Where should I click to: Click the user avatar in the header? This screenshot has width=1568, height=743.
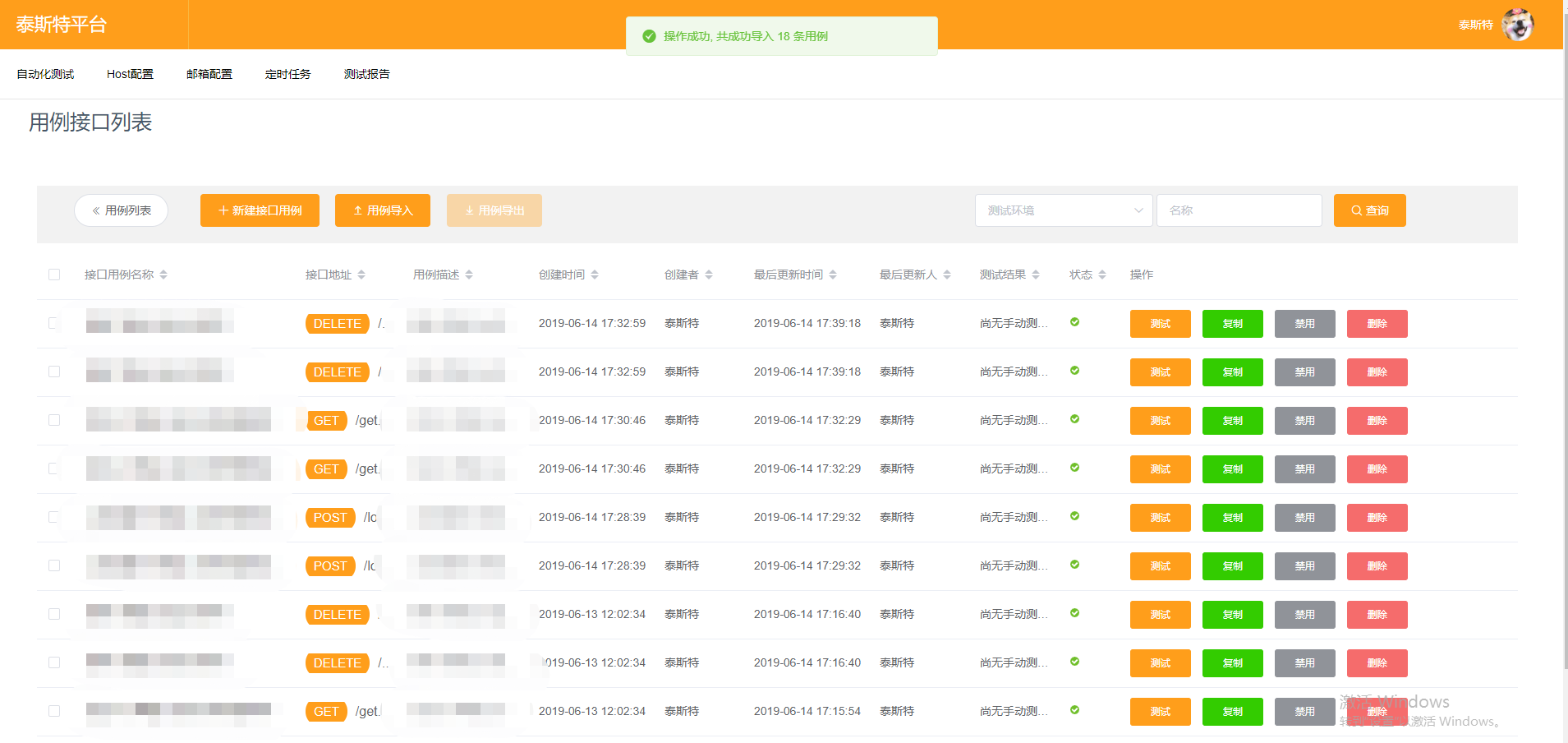click(x=1517, y=25)
